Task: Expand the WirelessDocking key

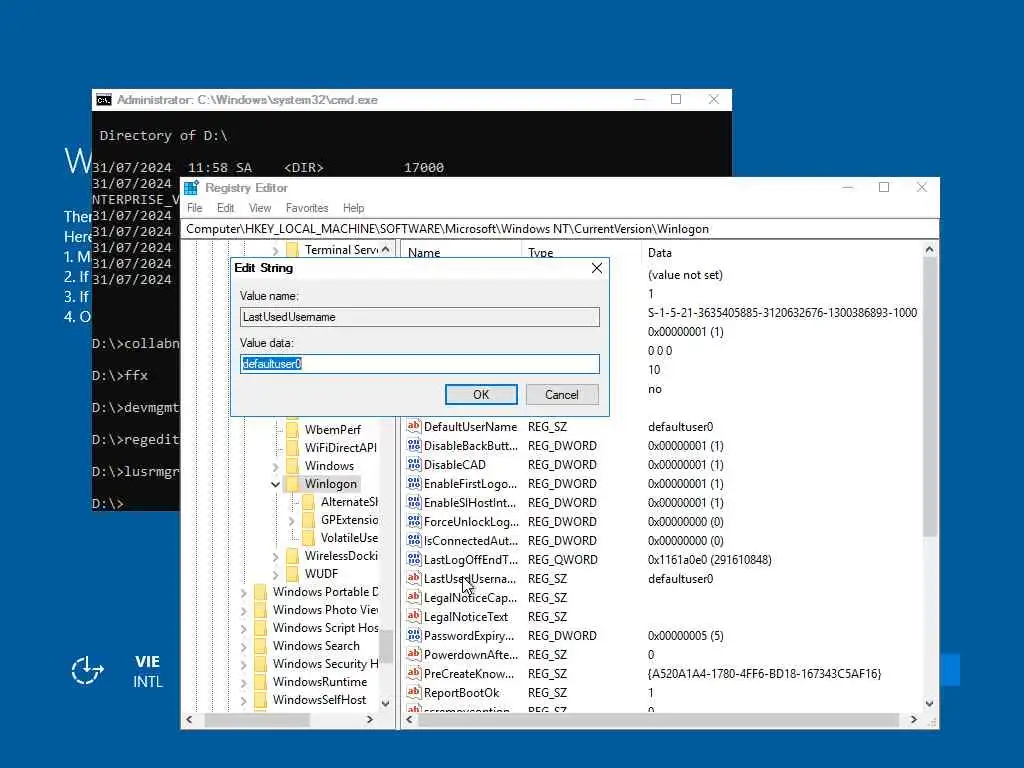Action: click(x=275, y=556)
